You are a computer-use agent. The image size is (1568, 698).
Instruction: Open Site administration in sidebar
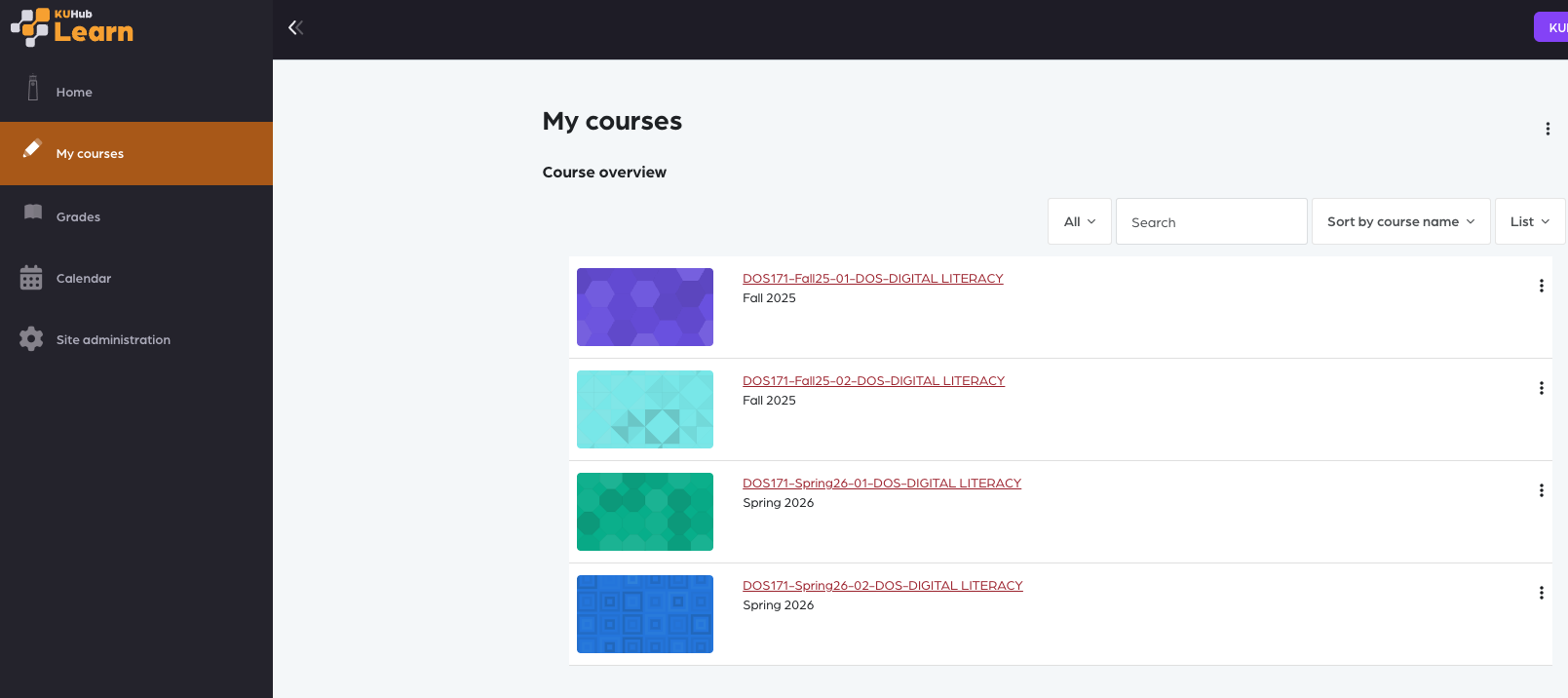point(136,339)
